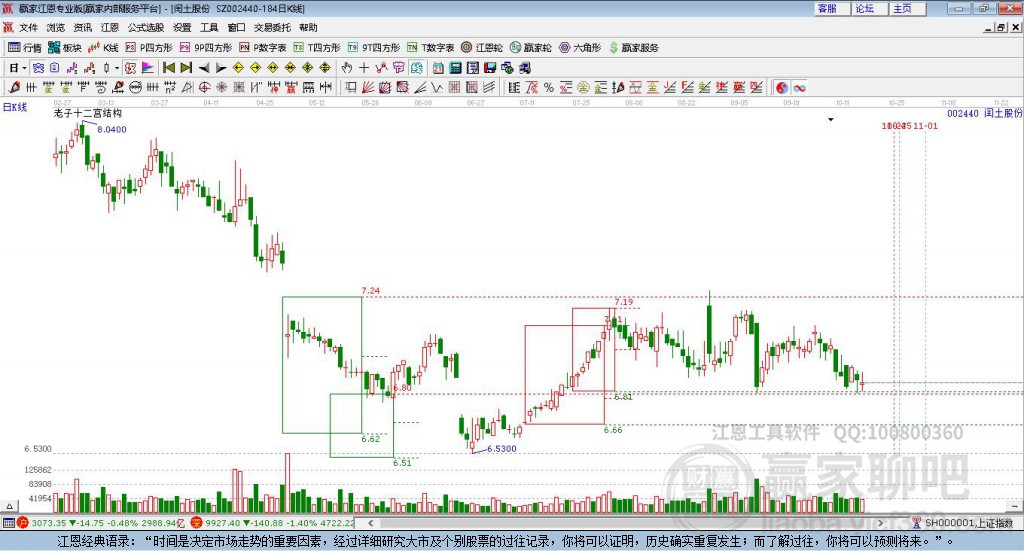Image resolution: width=1024 pixels, height=551 pixels.
Task: Open 赢家服务 dollar-sign service
Action: pos(634,48)
